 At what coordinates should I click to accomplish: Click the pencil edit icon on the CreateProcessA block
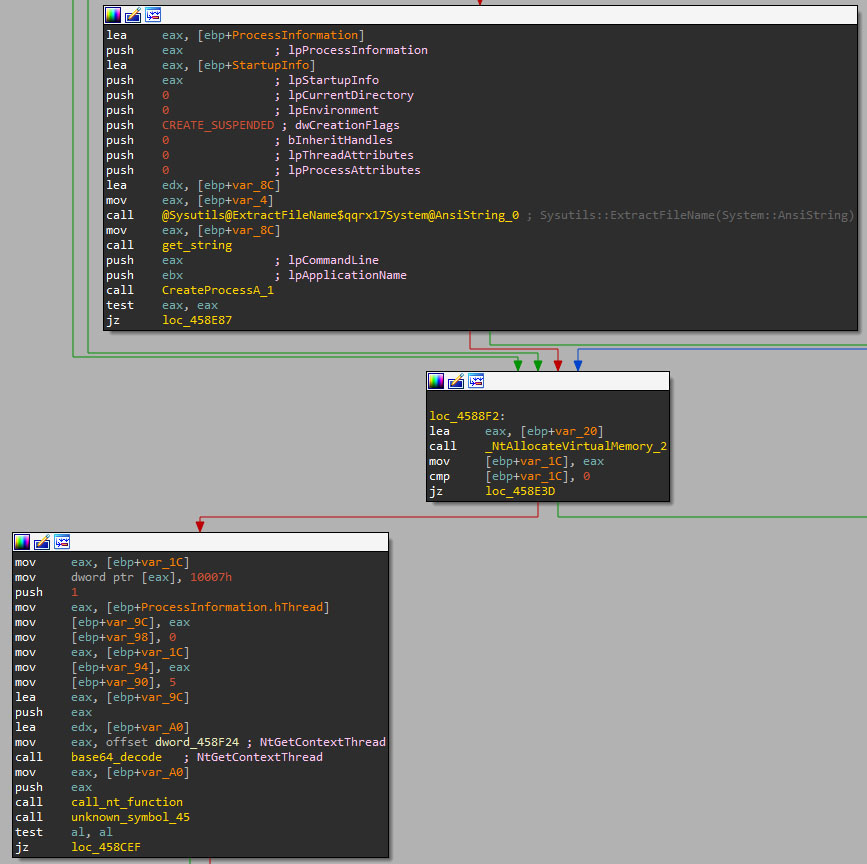point(133,15)
